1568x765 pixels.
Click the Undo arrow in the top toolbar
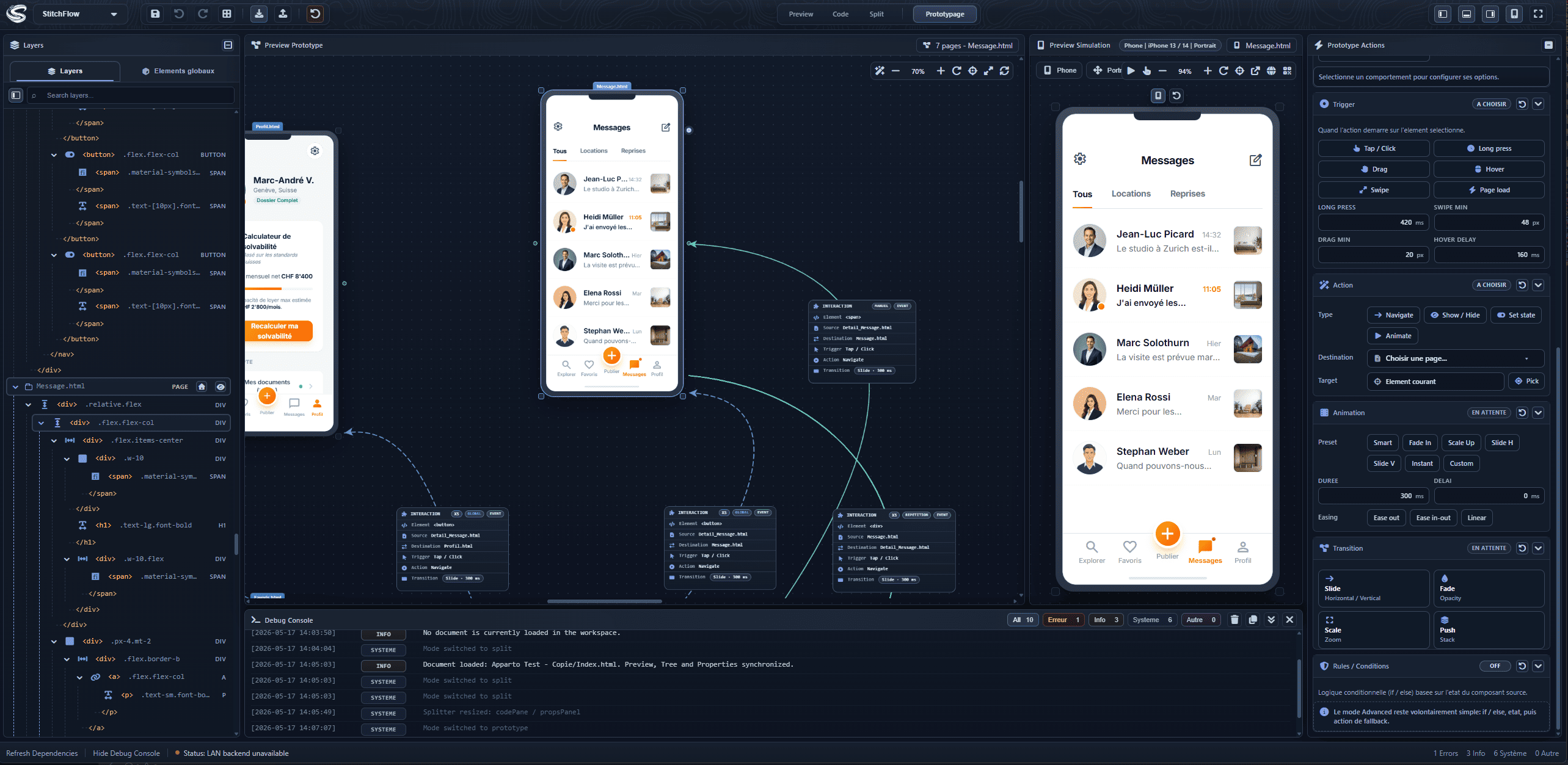[179, 13]
